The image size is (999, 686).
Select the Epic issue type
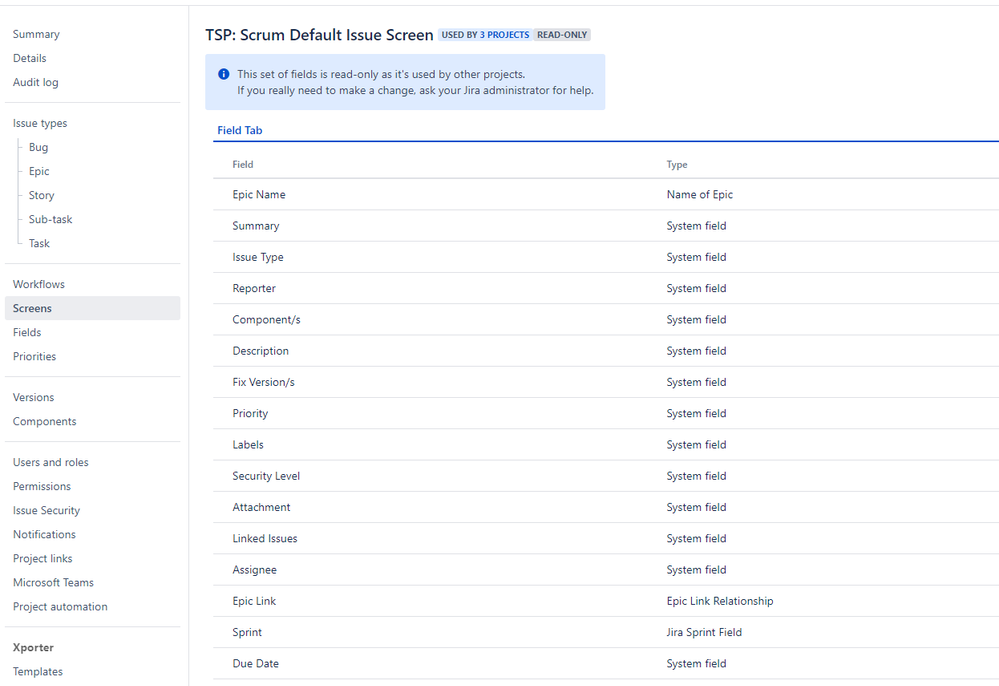tap(39, 171)
